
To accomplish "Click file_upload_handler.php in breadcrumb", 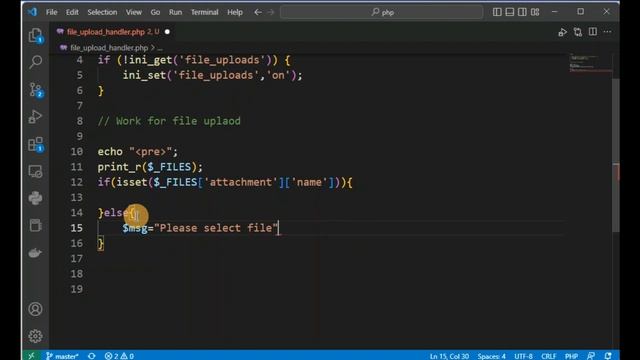I will [x=109, y=48].
